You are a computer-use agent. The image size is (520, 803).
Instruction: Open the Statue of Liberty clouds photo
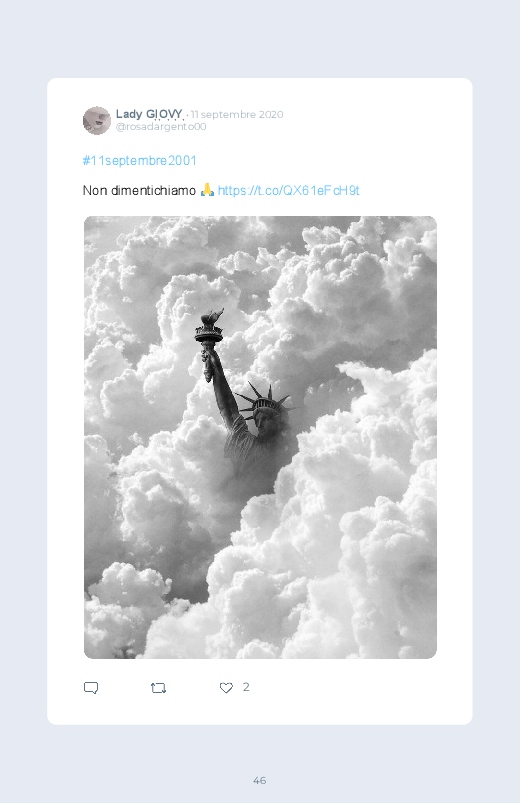(260, 437)
